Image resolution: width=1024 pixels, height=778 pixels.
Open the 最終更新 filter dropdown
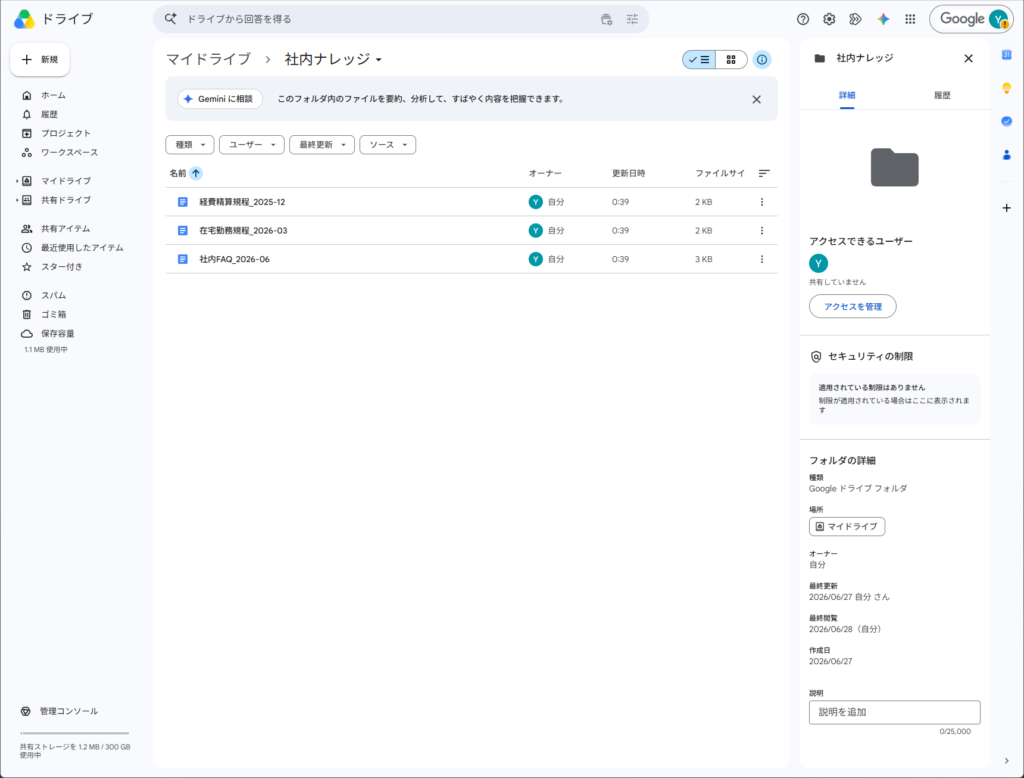[322, 144]
